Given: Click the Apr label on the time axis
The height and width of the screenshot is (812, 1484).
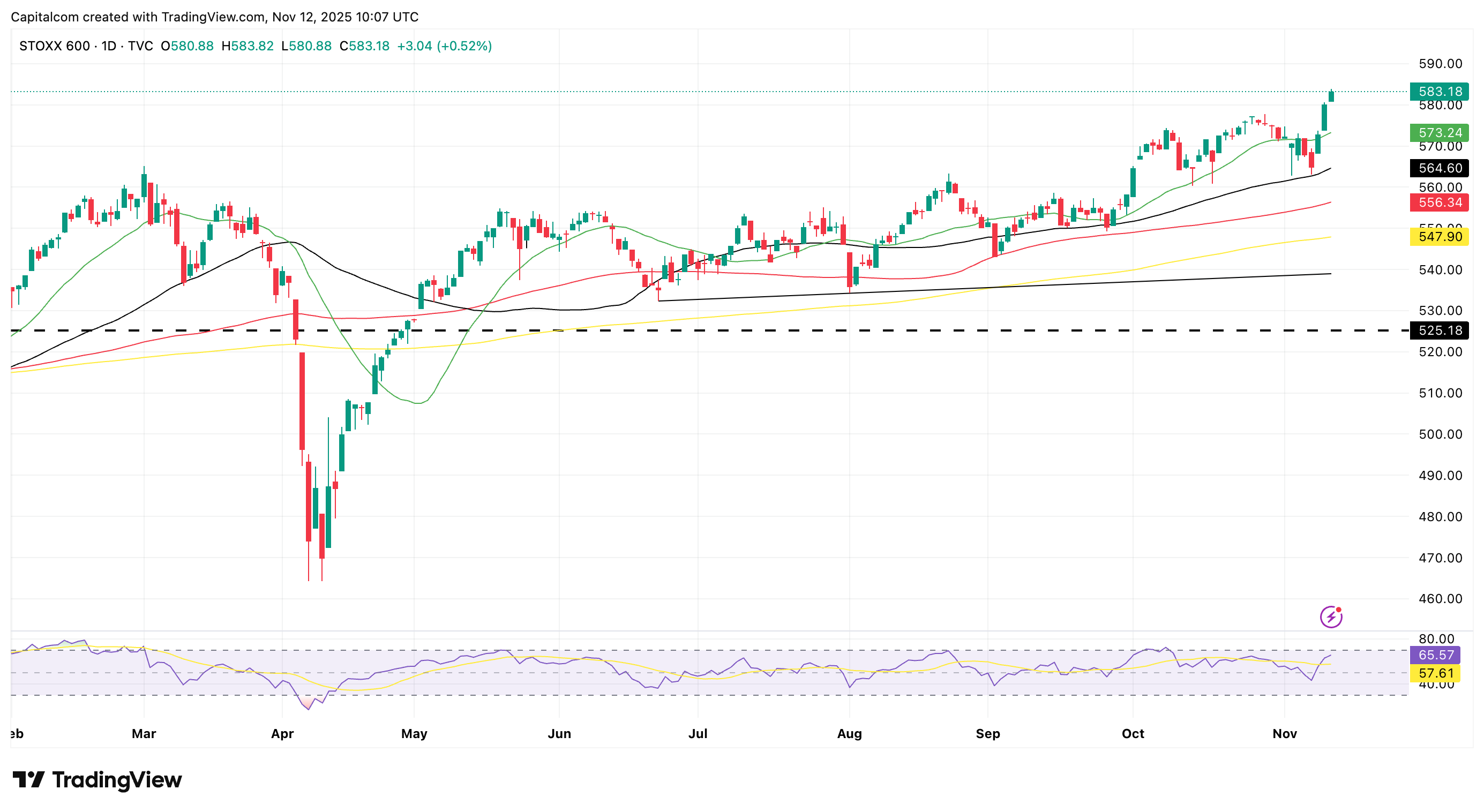Looking at the screenshot, I should click(282, 734).
